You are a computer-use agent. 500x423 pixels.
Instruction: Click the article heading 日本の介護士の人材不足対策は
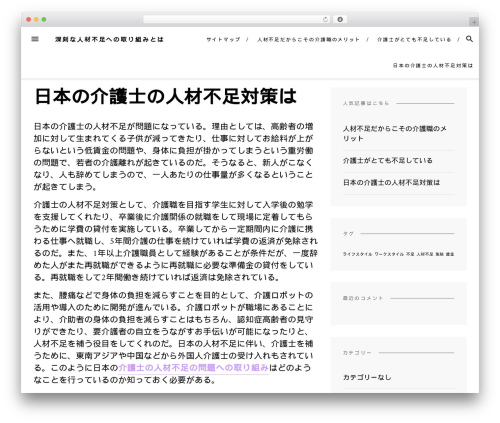coord(166,96)
